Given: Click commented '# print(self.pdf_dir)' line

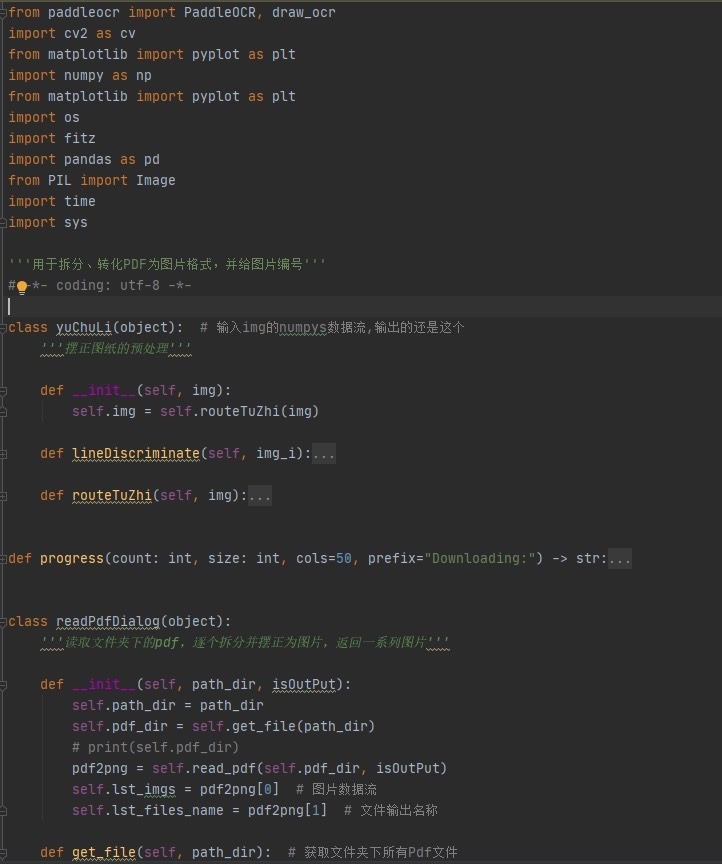Looking at the screenshot, I should (x=155, y=748).
